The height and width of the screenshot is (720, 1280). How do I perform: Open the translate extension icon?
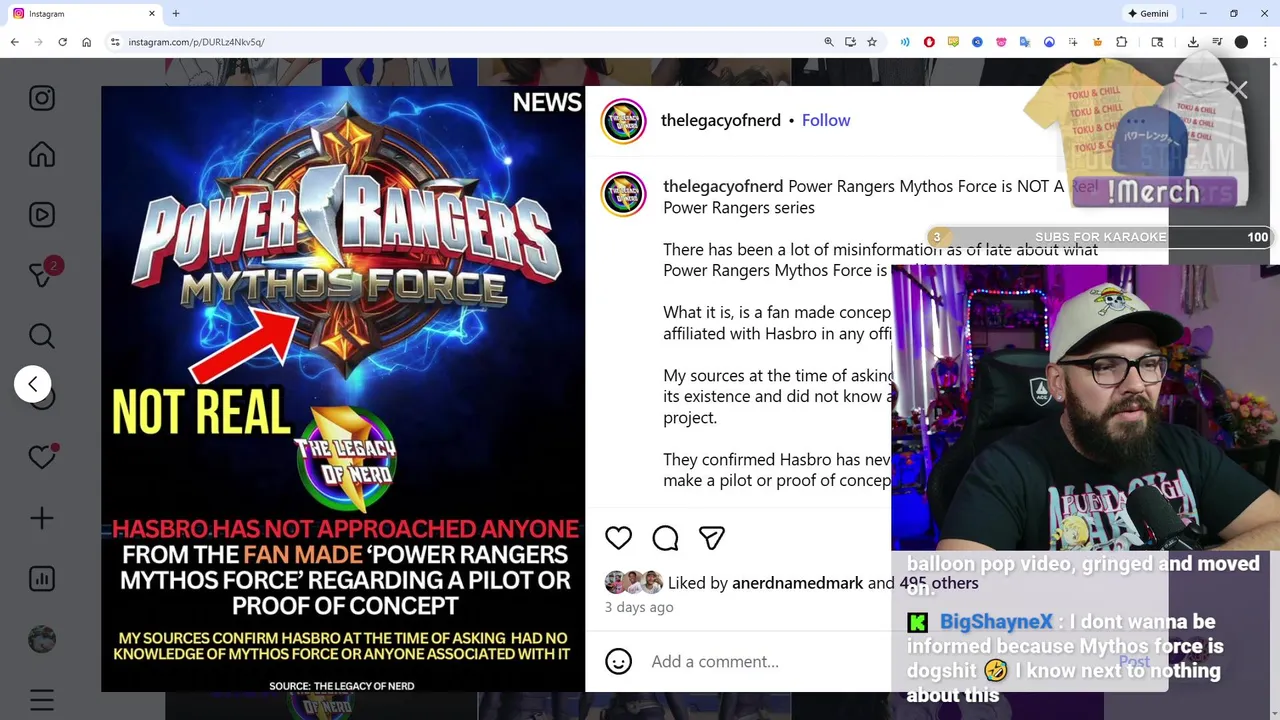pos(1025,42)
